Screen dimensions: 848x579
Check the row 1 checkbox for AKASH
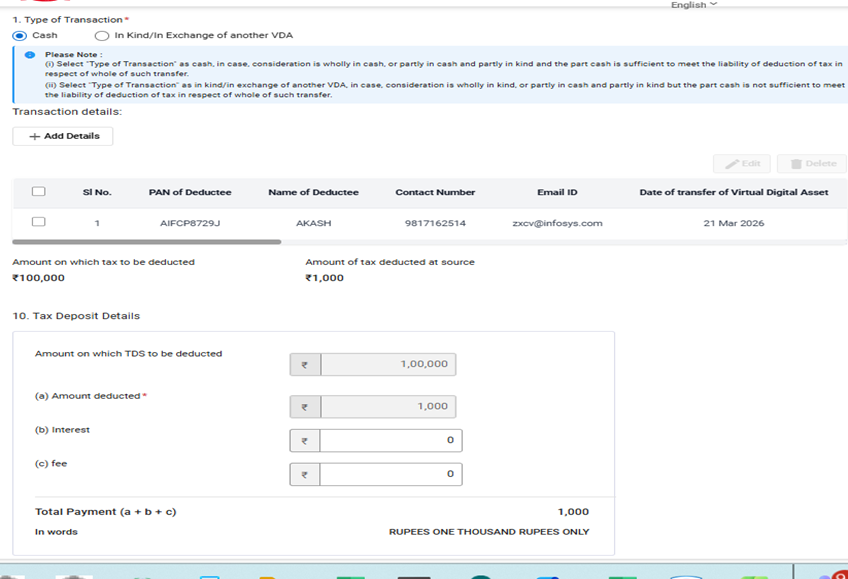tap(39, 222)
